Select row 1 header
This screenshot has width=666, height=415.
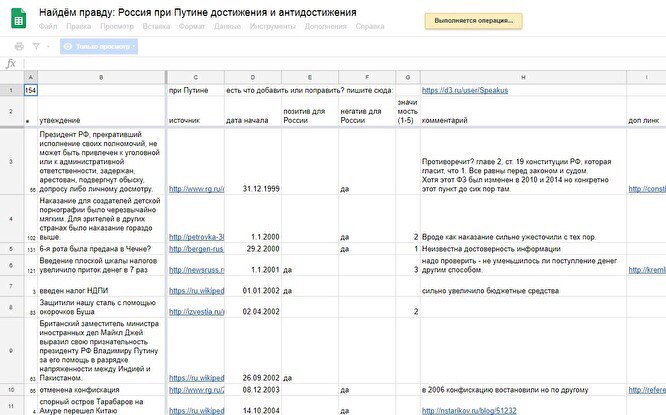pos(11,90)
